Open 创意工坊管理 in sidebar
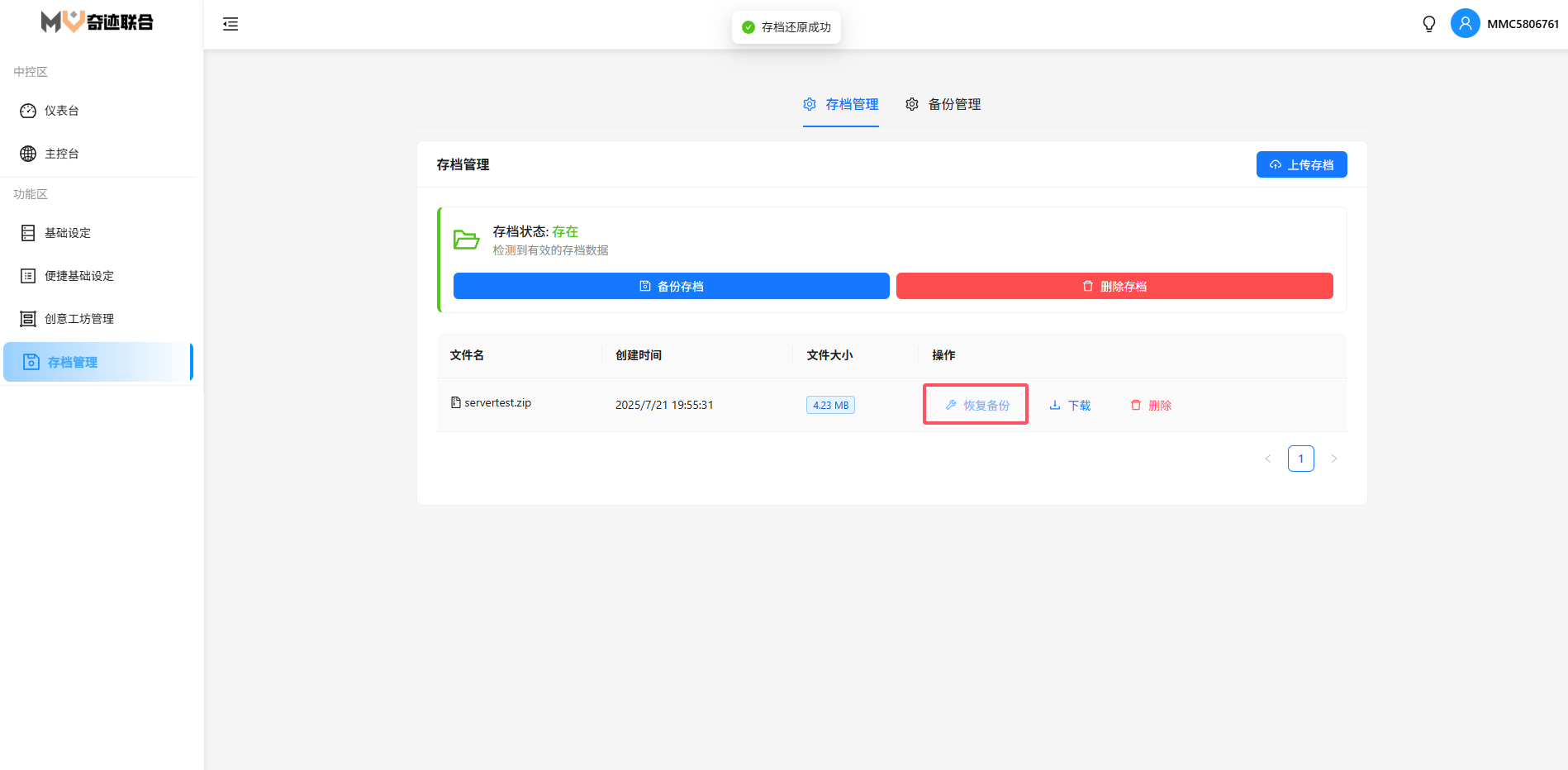 [79, 319]
